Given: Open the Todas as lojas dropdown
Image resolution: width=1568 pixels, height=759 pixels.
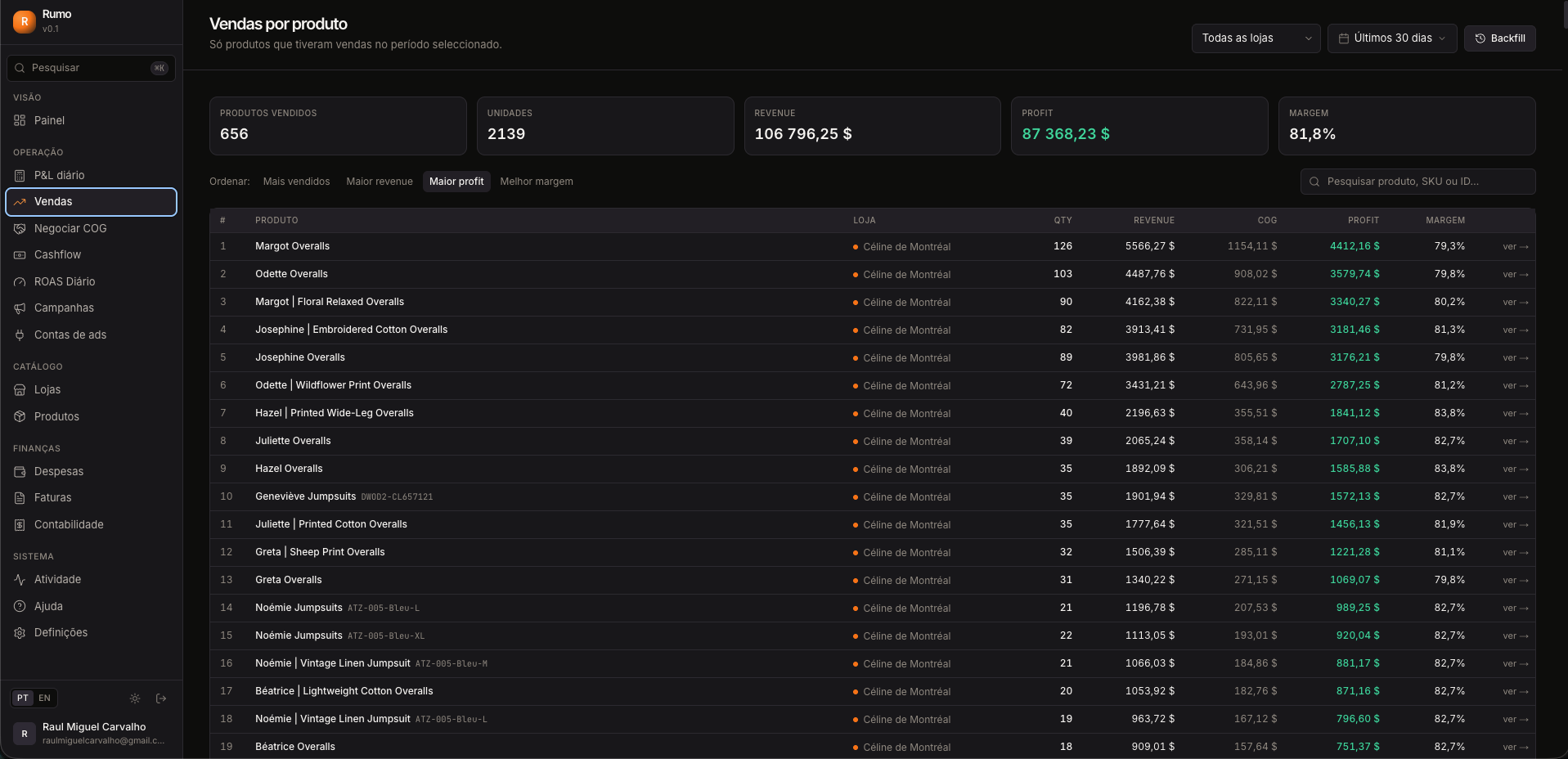Looking at the screenshot, I should (x=1256, y=38).
